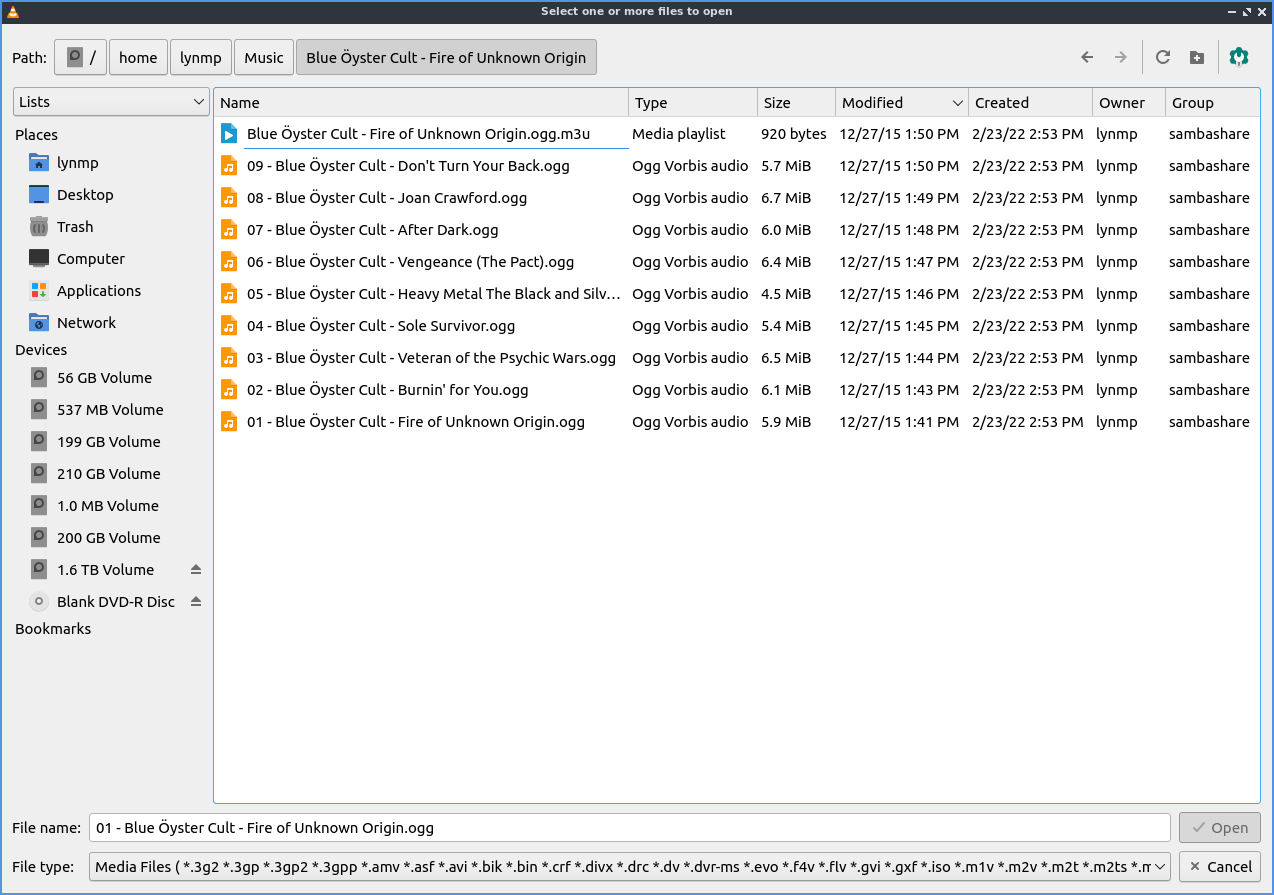Open Applications in Places sidebar

click(98, 291)
